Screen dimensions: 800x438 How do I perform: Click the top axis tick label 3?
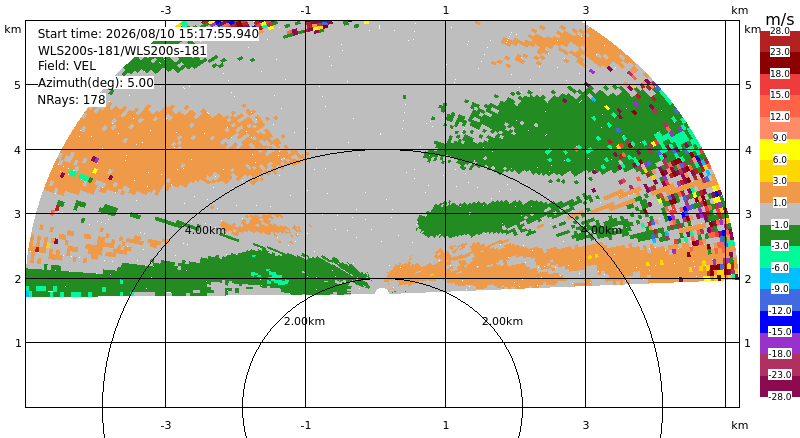pos(586,10)
